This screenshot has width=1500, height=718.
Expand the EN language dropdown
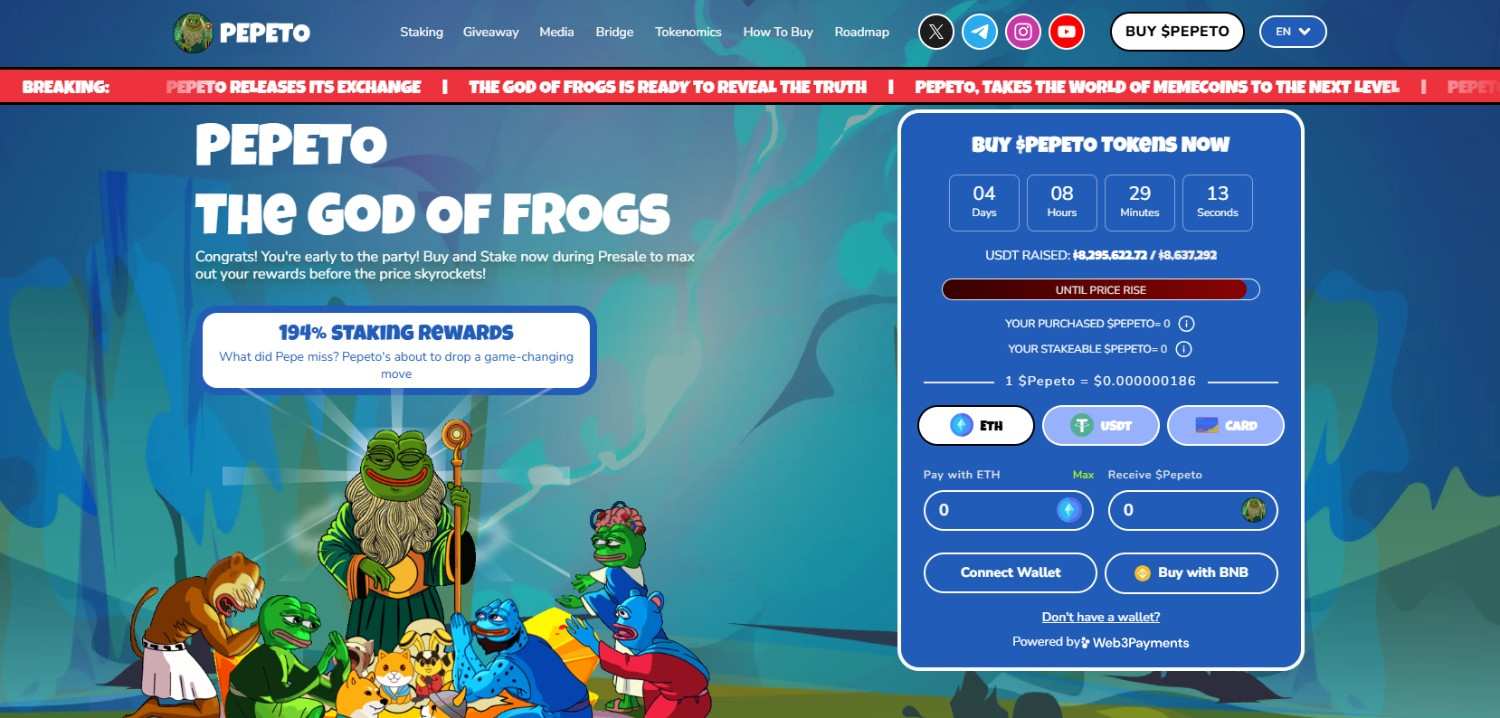1293,32
